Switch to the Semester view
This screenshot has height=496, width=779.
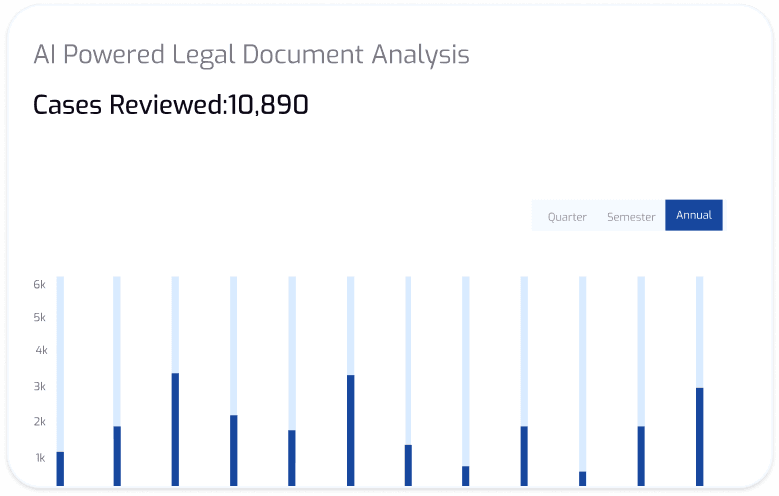point(631,217)
